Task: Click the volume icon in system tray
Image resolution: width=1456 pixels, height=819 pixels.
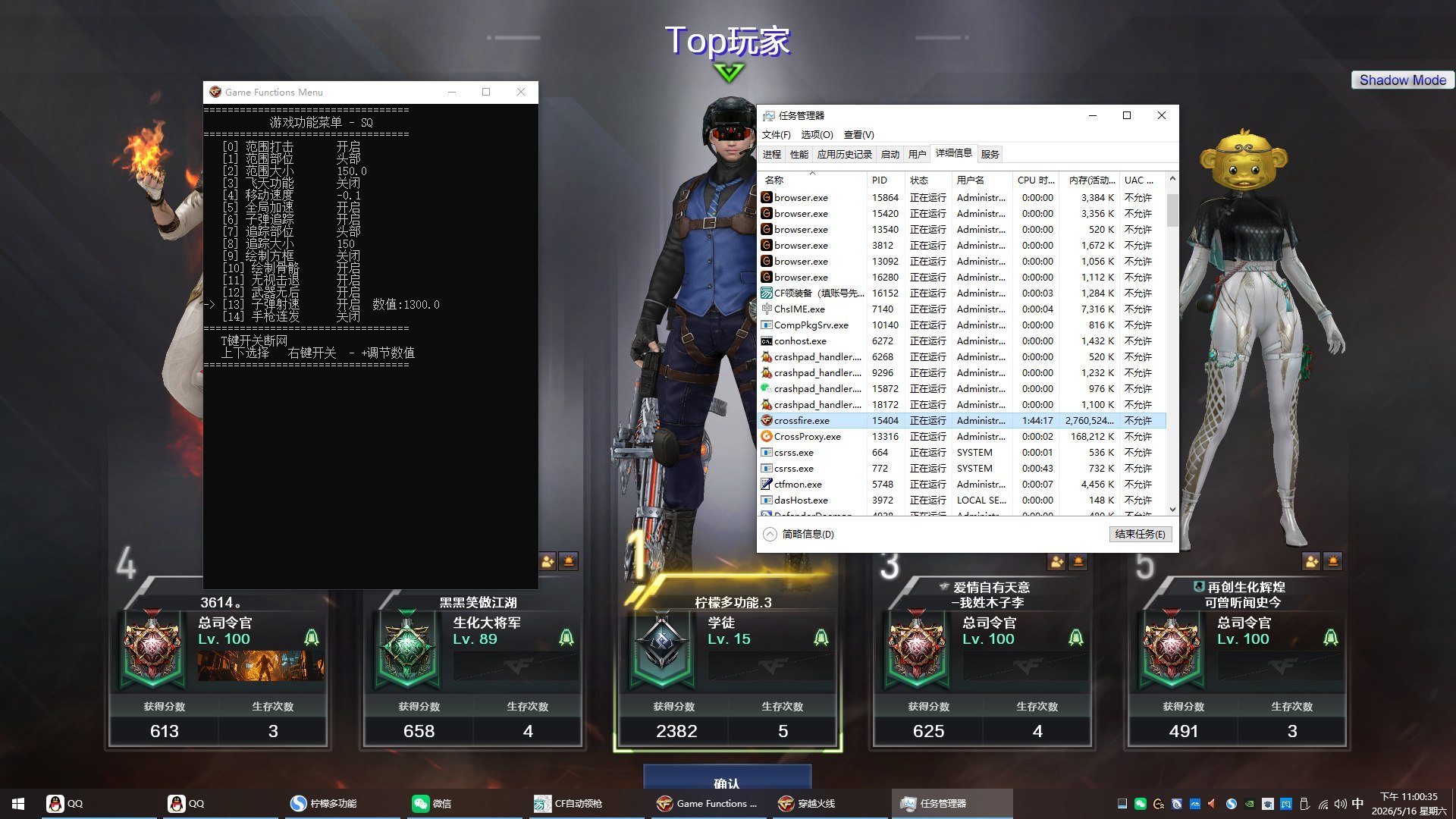Action: pos(1341,804)
